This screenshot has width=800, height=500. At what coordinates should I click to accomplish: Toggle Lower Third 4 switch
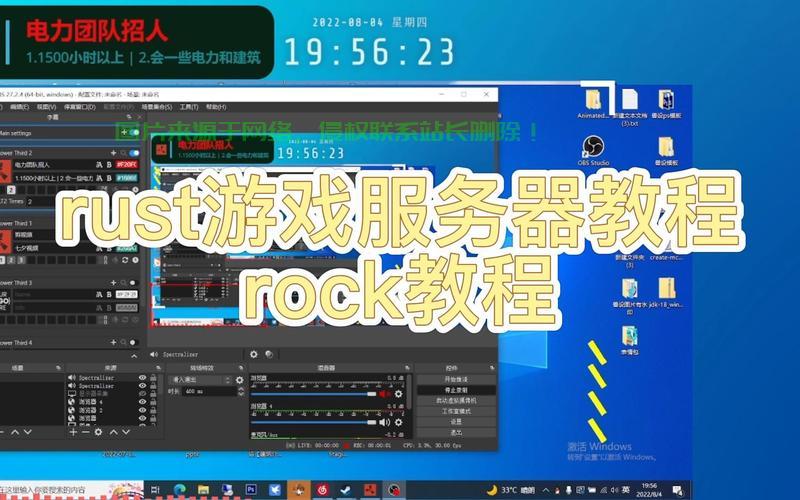point(133,342)
